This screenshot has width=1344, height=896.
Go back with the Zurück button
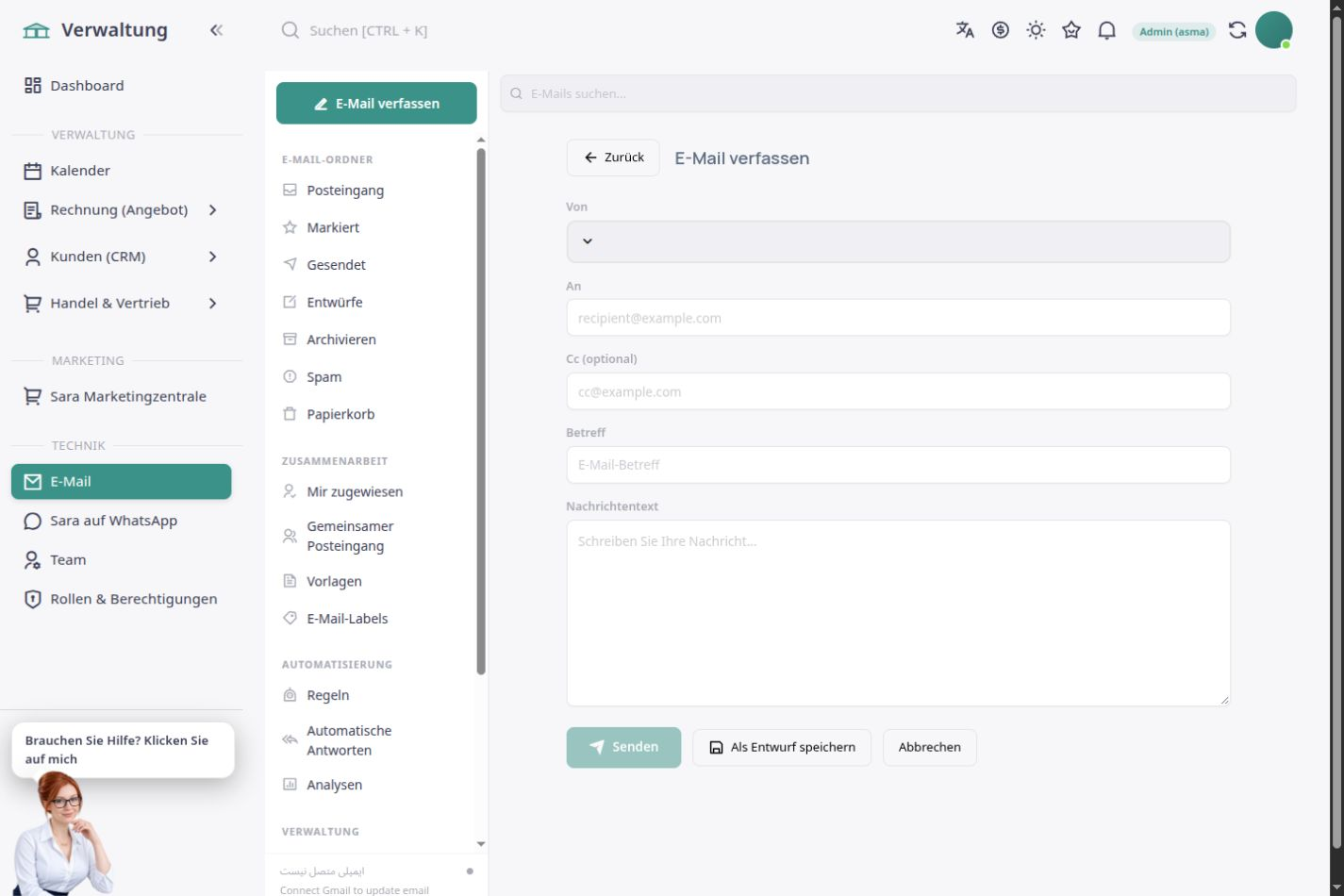coord(613,158)
